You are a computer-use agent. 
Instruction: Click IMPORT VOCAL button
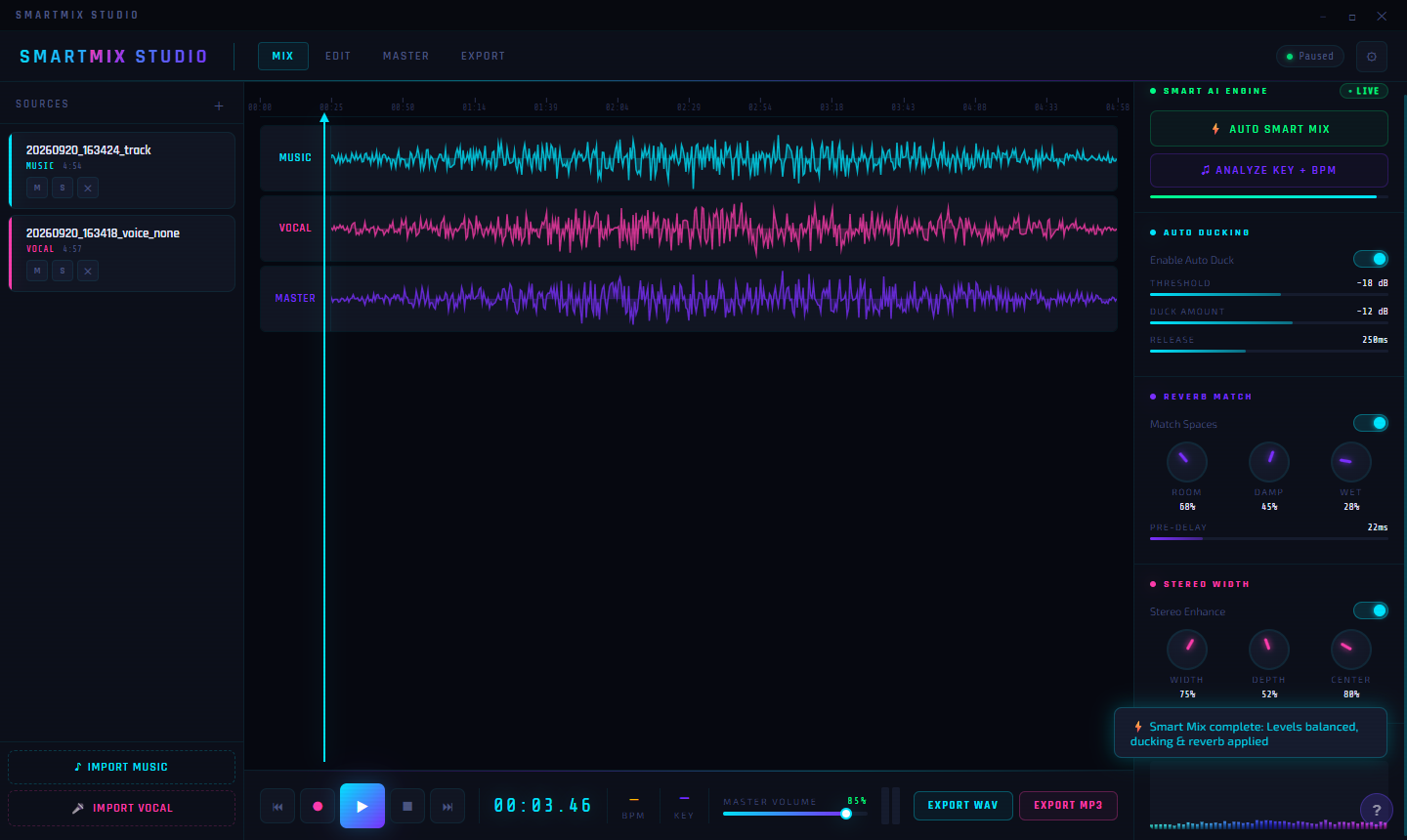pos(121,808)
